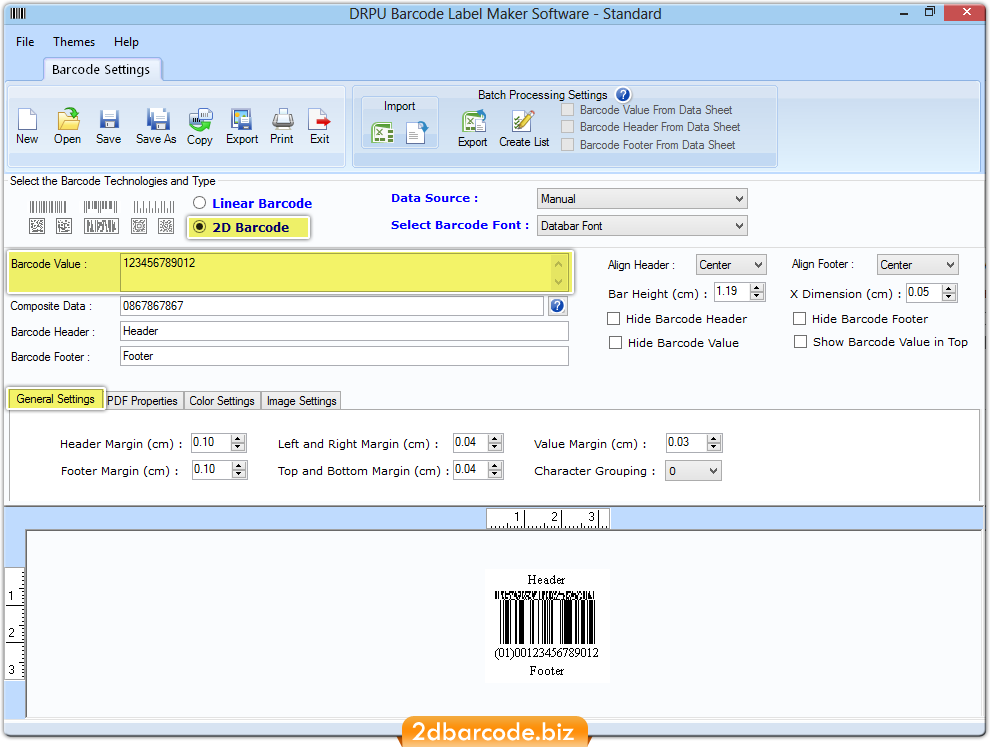Open Composite Data help icon
This screenshot has height=747, width=990.
tap(557, 306)
